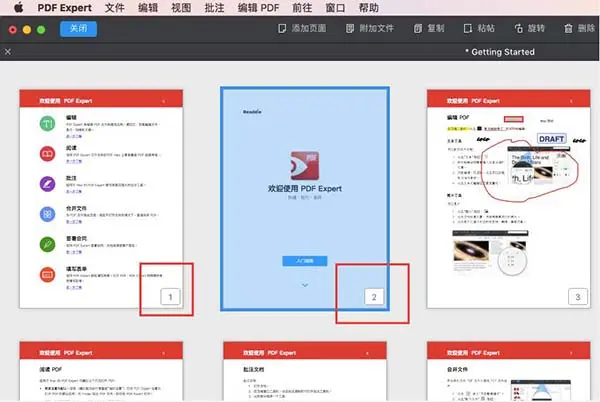This screenshot has width=600, height=402.
Task: Click the 复制 label
Action: point(436,28)
